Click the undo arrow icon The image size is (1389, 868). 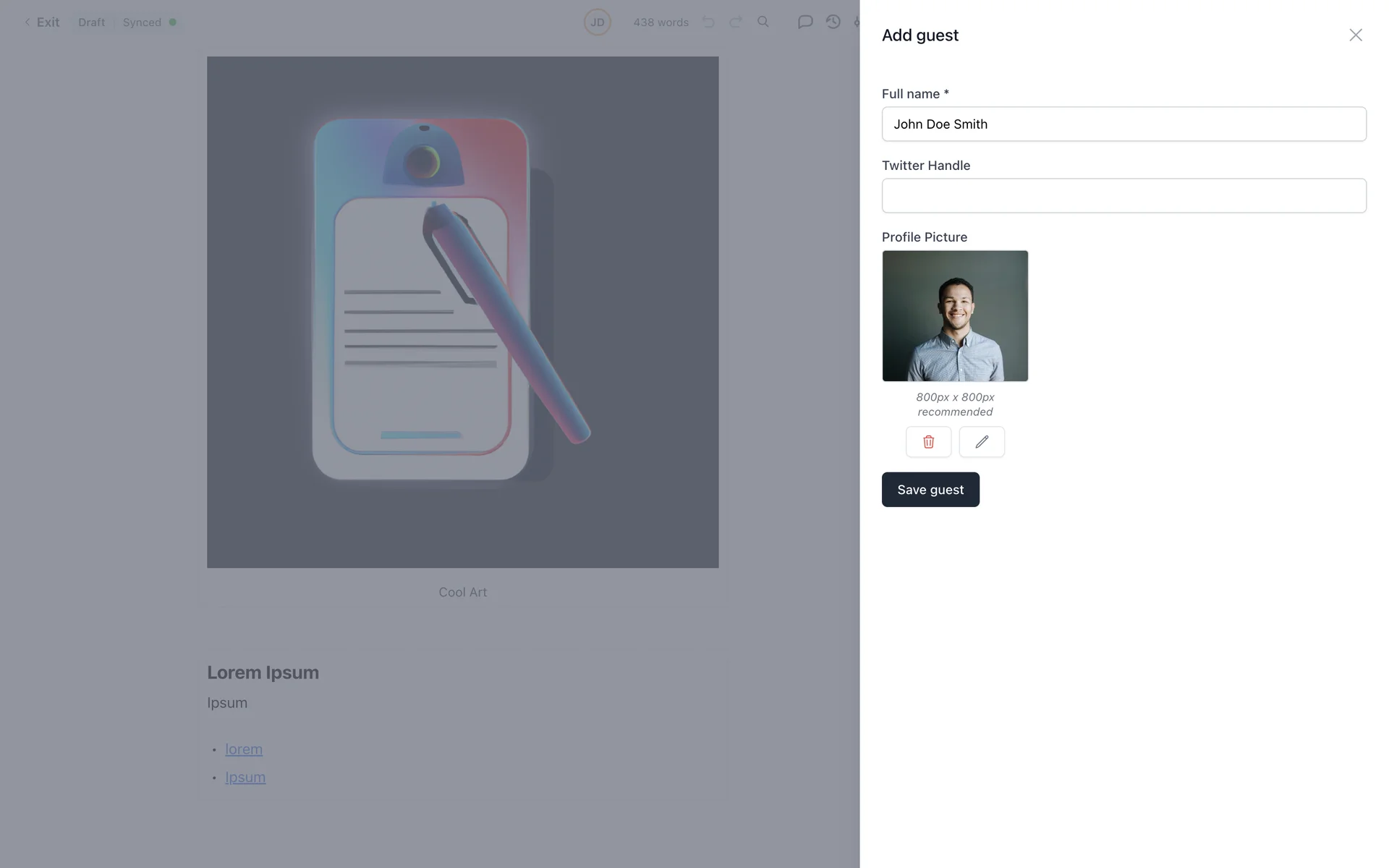tap(708, 22)
